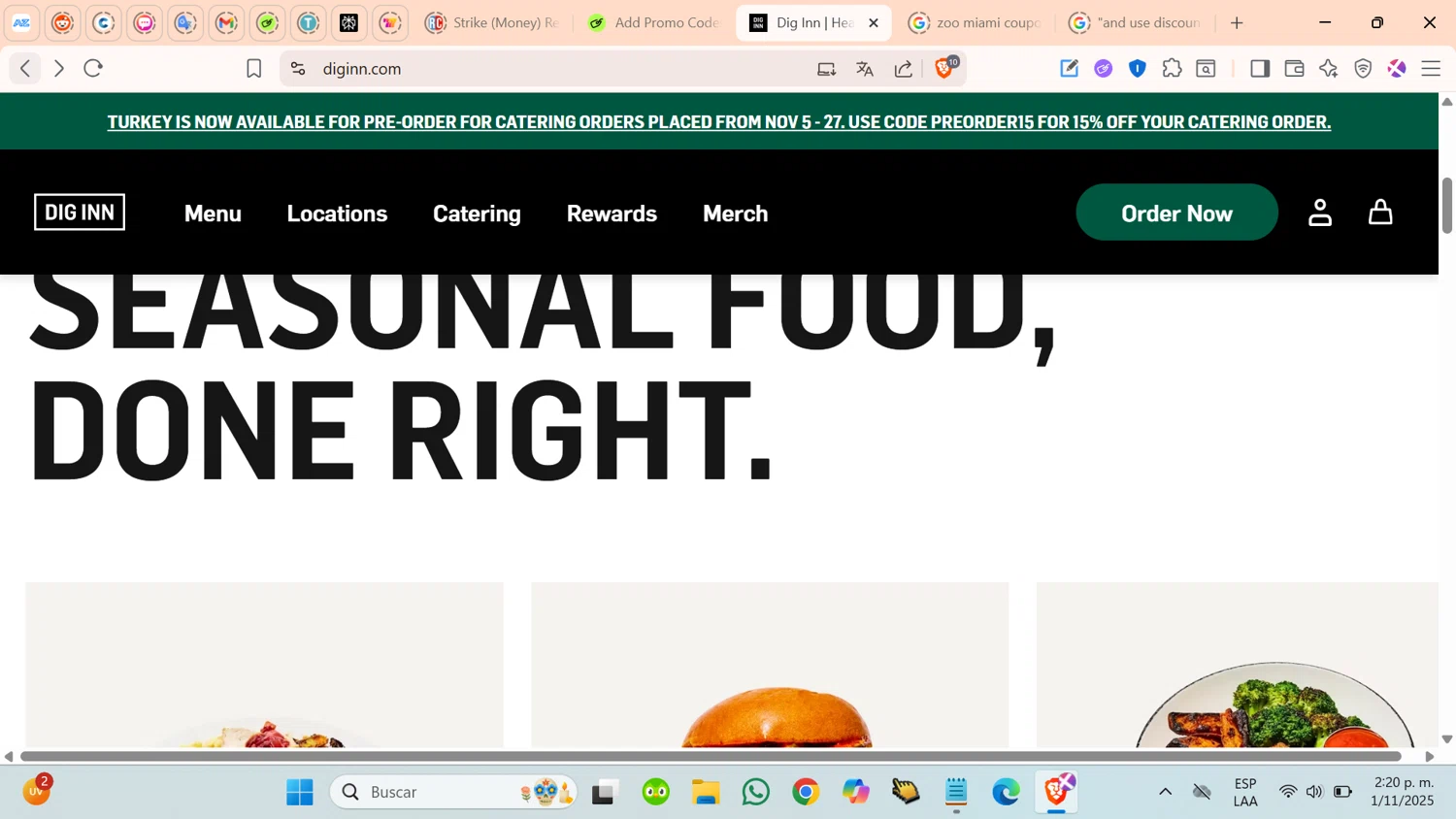Screen dimensions: 1456x819
Task: Open Microsoft Edge from the taskbar
Action: point(1007,792)
